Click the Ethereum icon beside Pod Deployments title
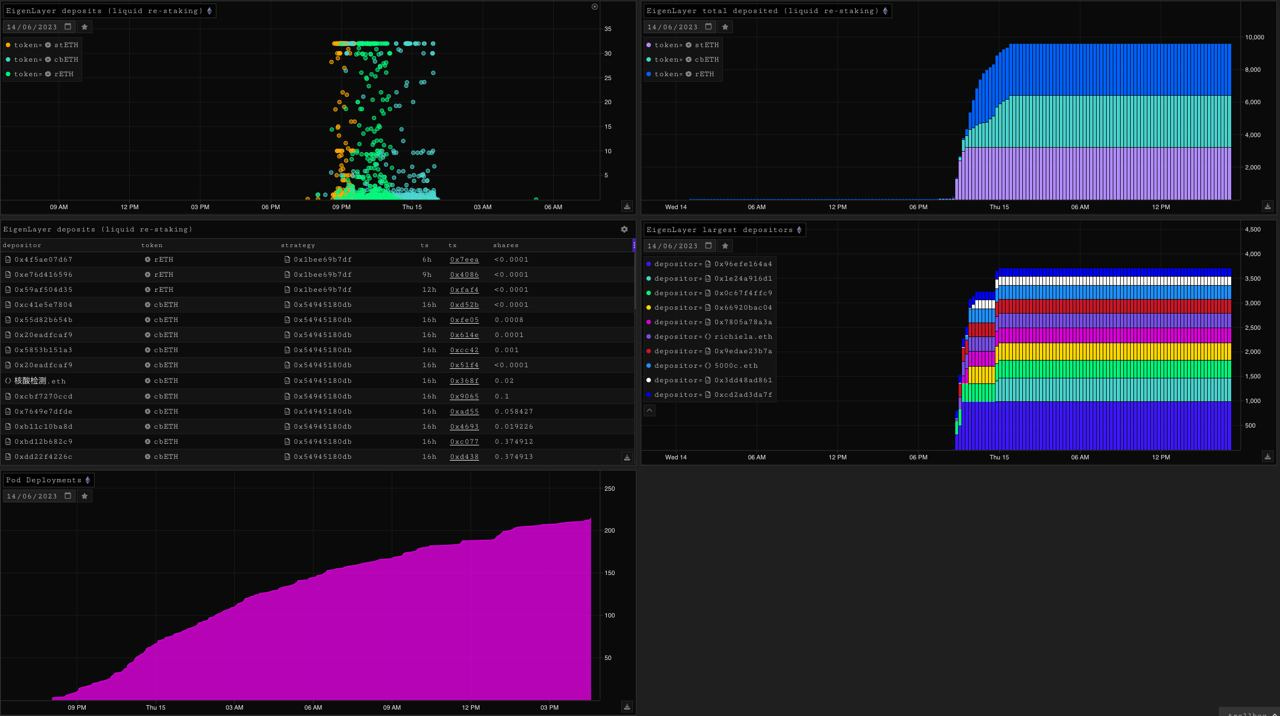Image resolution: width=1280 pixels, height=716 pixels. click(88, 480)
